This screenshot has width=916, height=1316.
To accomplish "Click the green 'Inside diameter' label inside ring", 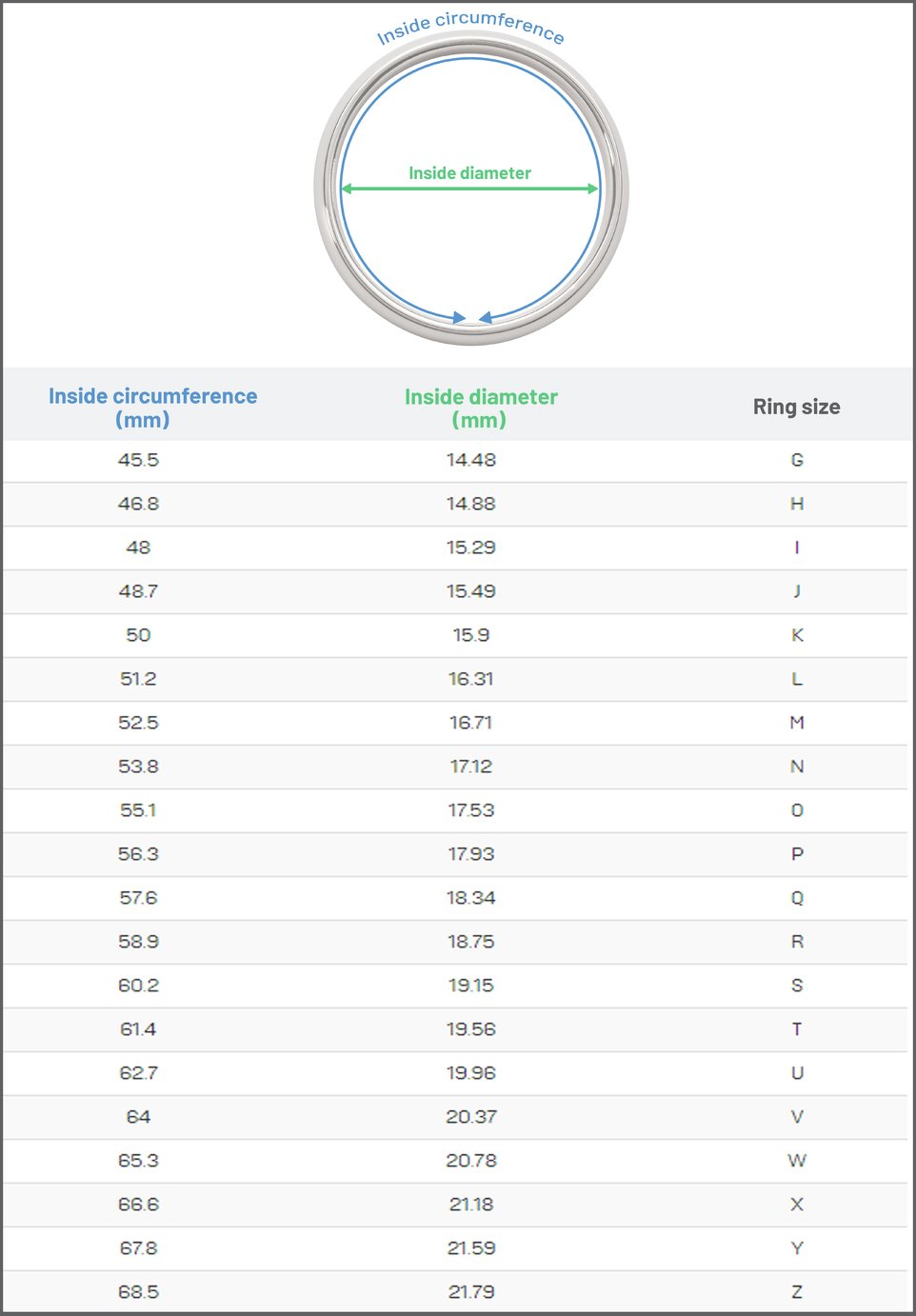I will [469, 173].
